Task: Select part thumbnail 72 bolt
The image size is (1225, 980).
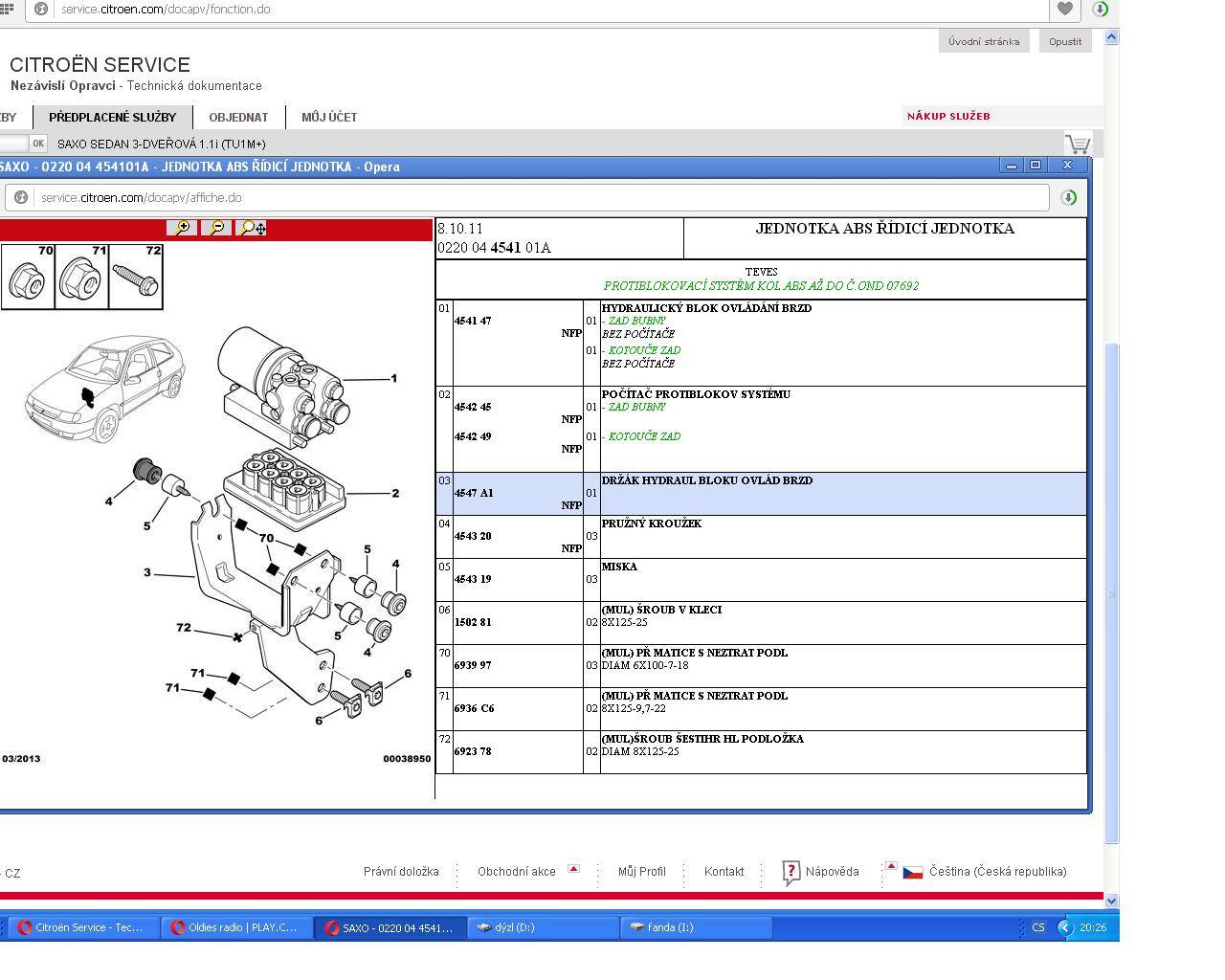Action: 136,277
